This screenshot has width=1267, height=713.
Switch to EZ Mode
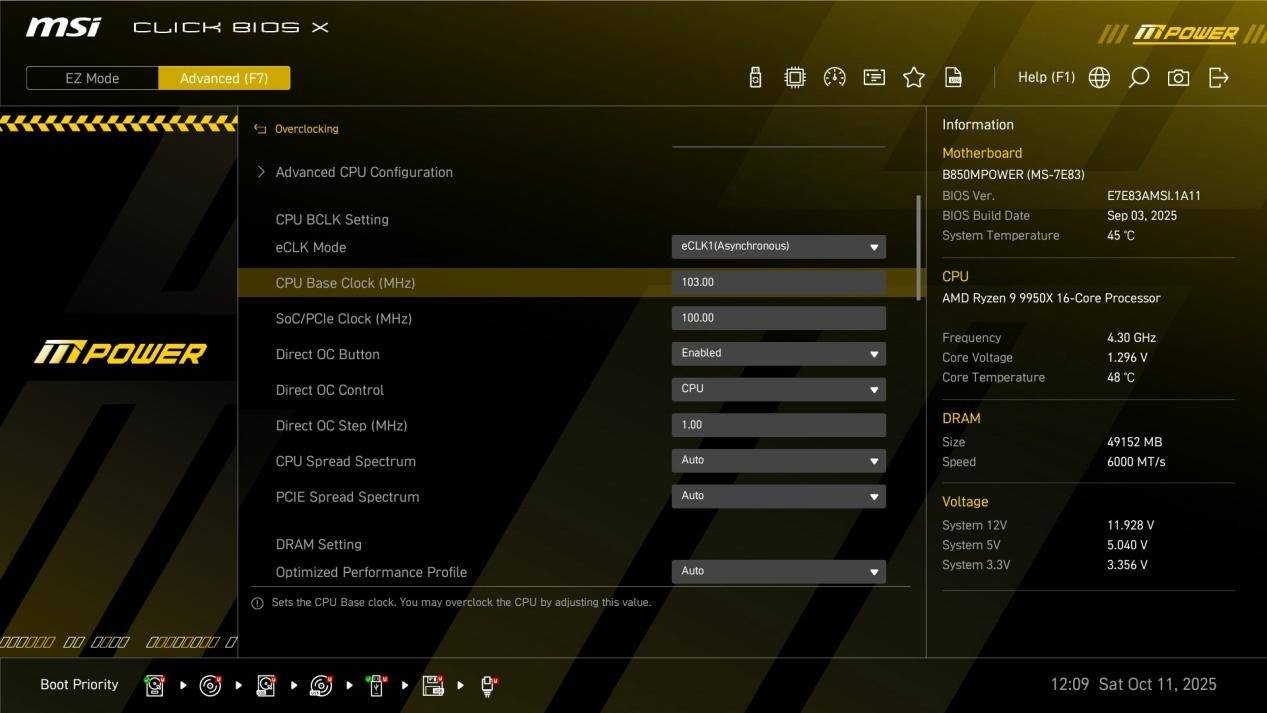point(92,78)
